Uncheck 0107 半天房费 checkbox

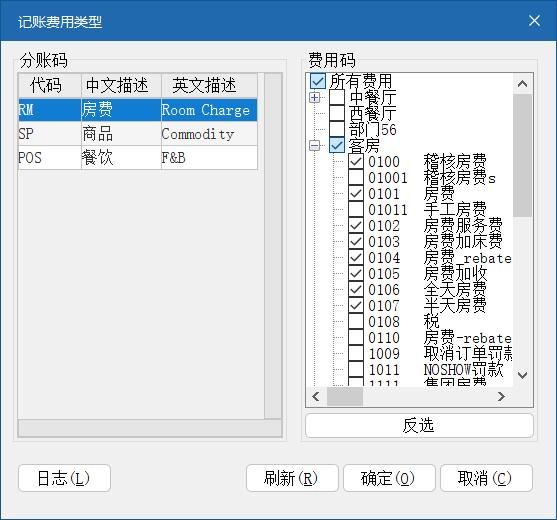click(356, 305)
